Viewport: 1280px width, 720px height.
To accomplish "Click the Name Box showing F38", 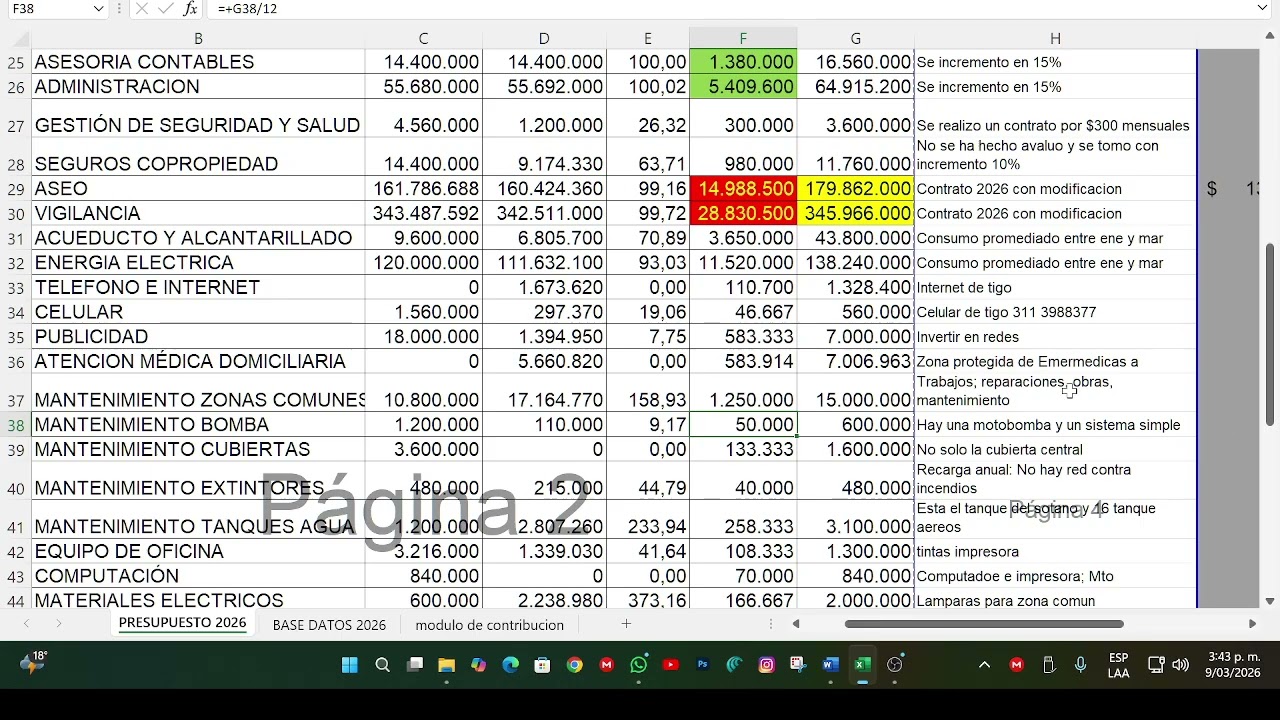I will pos(48,9).
